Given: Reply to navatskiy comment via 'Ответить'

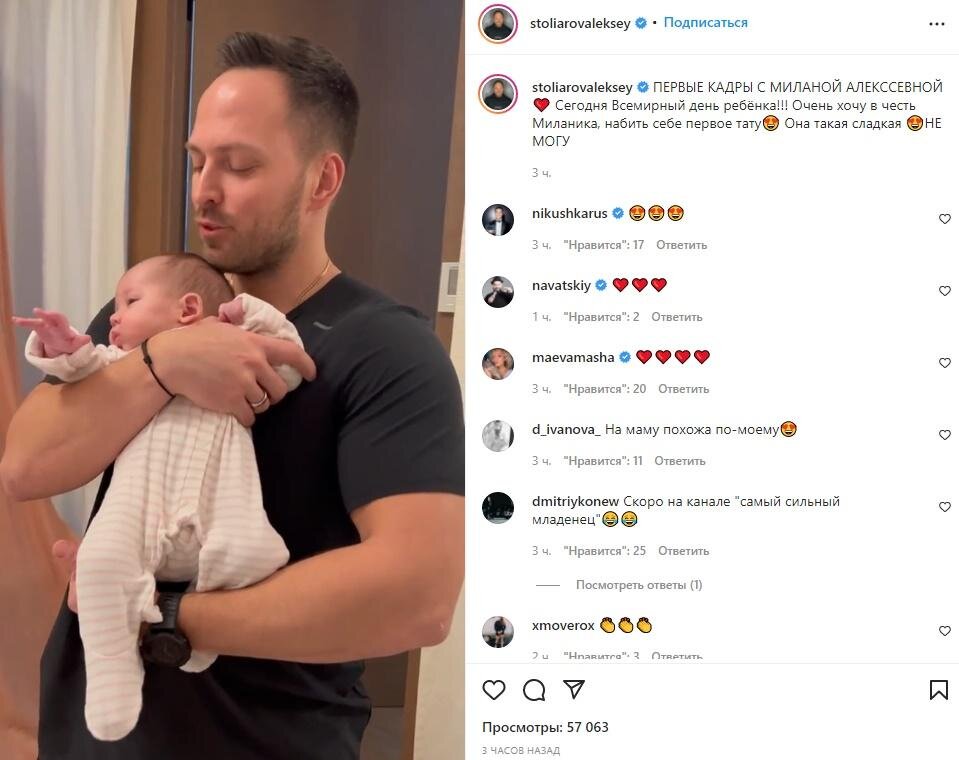Looking at the screenshot, I should (676, 317).
